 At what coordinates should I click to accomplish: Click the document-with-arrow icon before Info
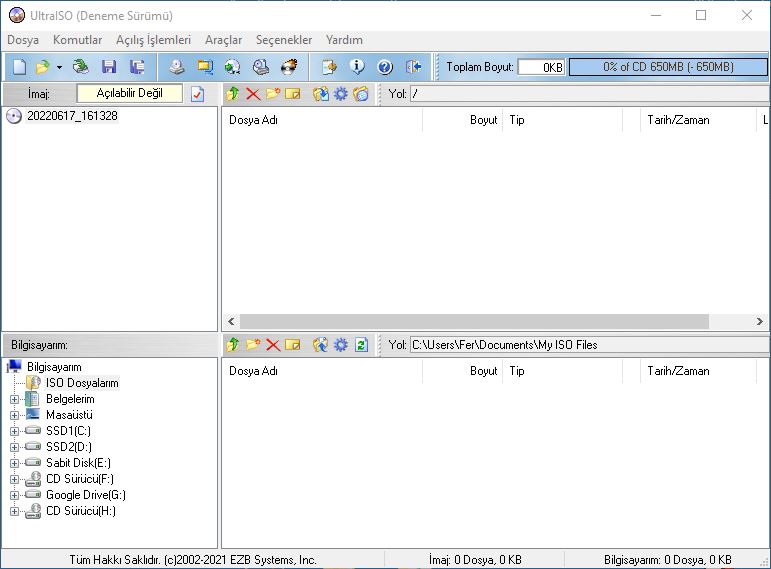(x=329, y=67)
